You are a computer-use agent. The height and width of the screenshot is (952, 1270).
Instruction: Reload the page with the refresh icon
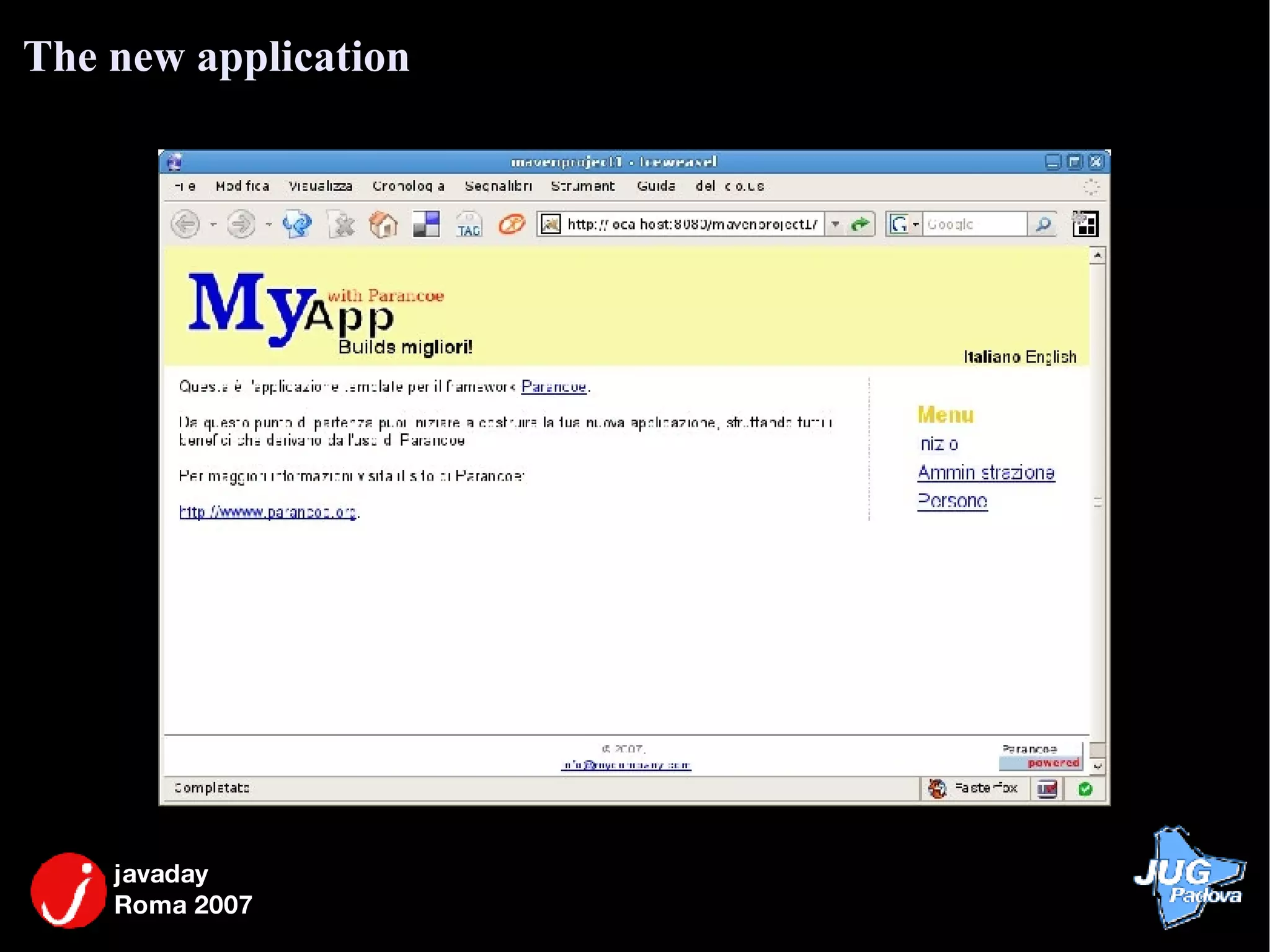pos(297,224)
